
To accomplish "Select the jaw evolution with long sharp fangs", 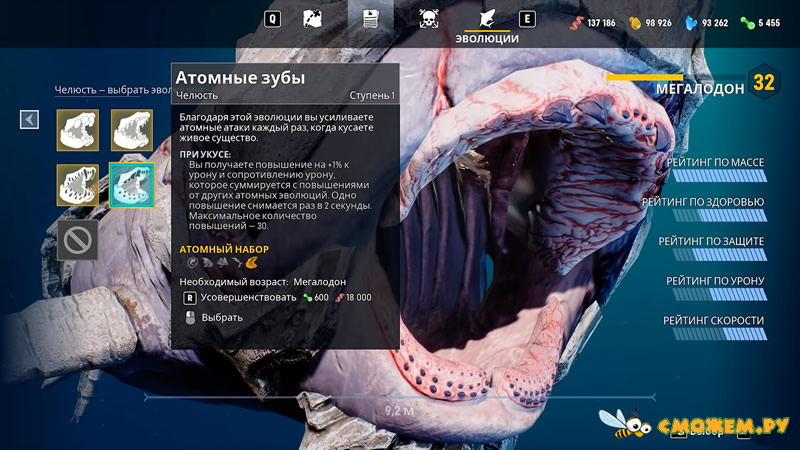I will (x=132, y=130).
